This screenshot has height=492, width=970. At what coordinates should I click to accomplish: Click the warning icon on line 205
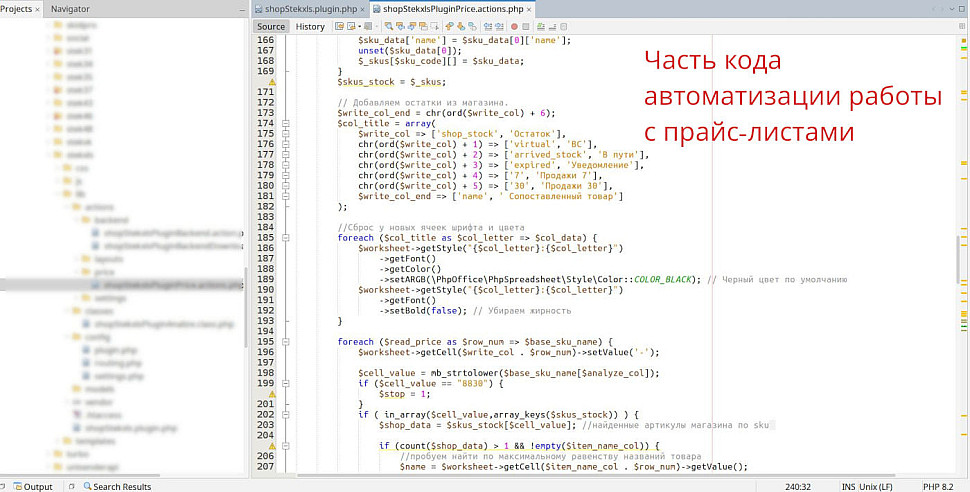pos(272,446)
